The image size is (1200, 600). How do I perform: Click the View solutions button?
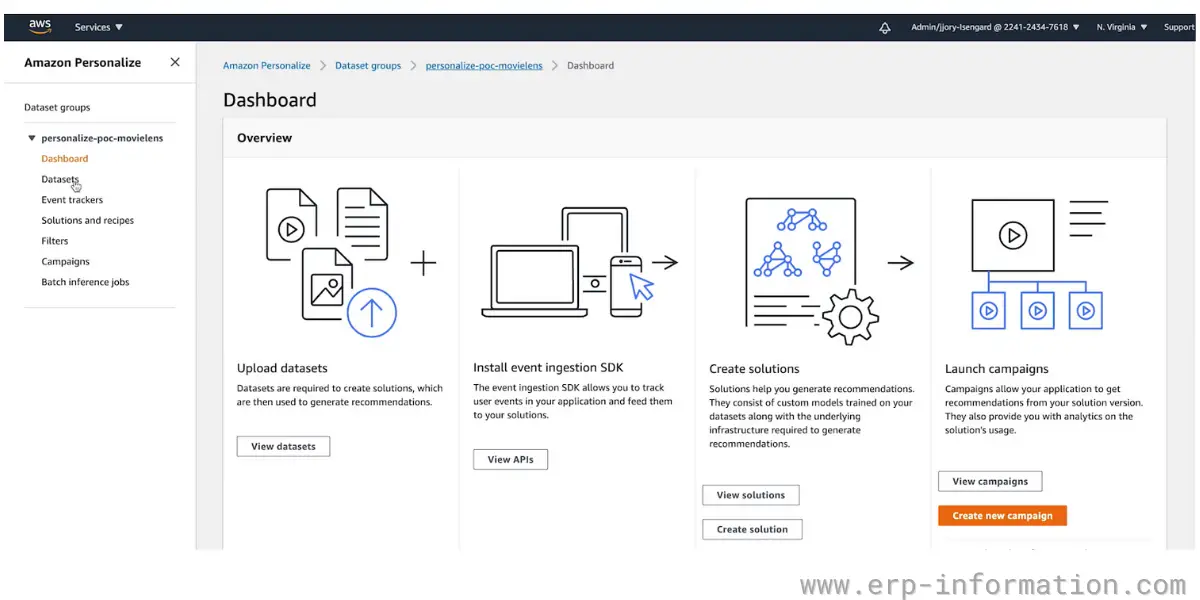pos(751,495)
